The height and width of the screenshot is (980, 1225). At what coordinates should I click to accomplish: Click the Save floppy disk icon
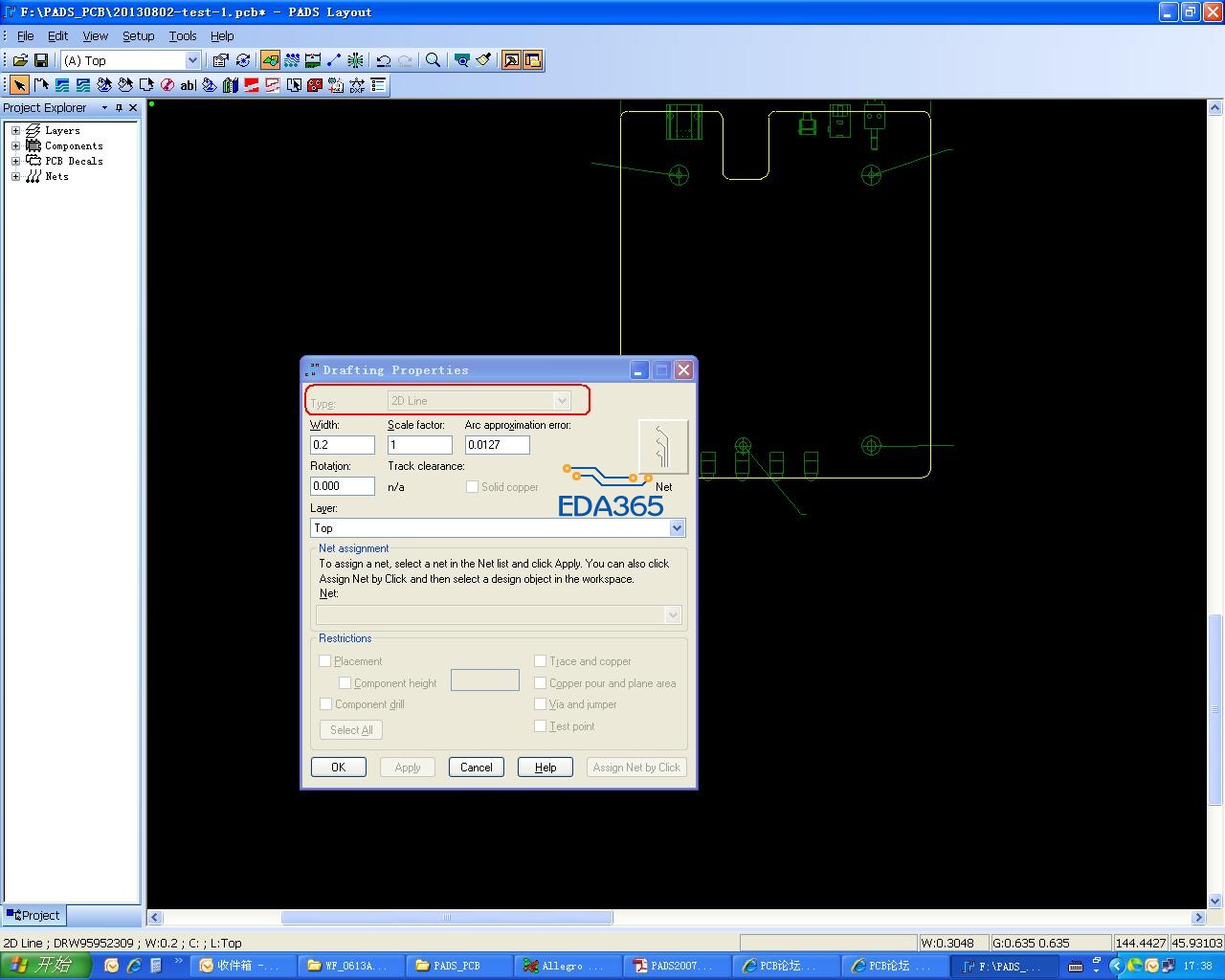[40, 60]
